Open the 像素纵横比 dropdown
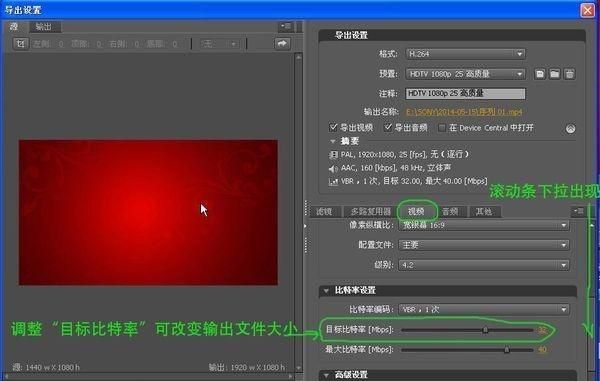The width and height of the screenshot is (600, 381). (484, 225)
